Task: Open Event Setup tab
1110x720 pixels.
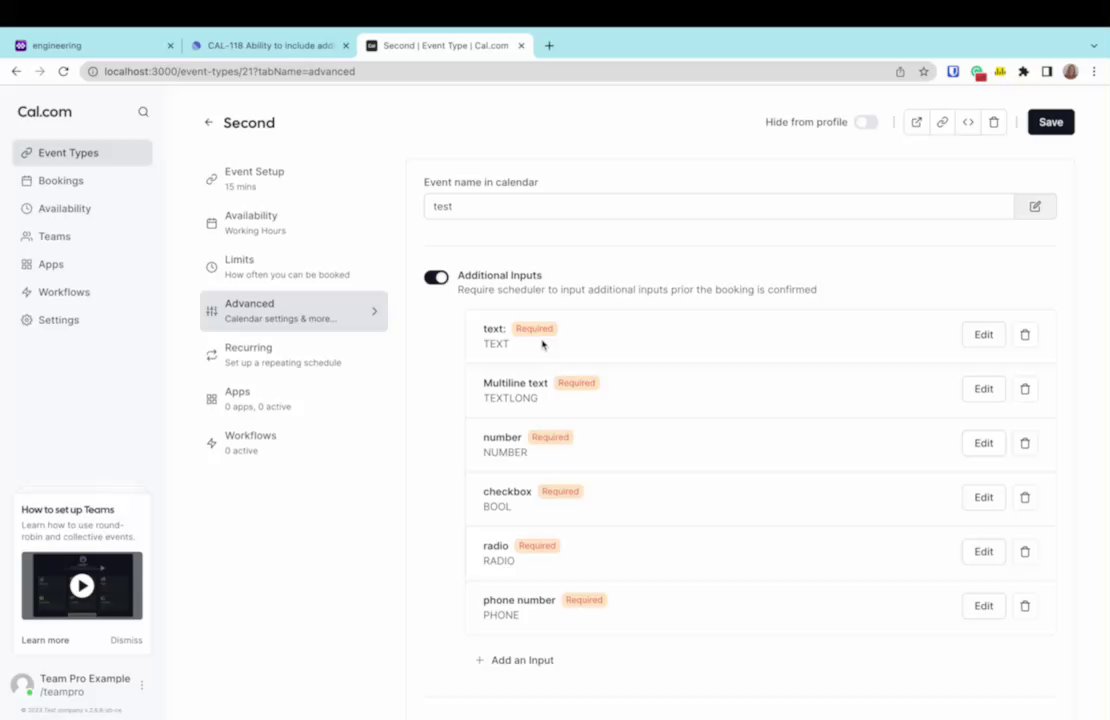Action: [x=294, y=178]
